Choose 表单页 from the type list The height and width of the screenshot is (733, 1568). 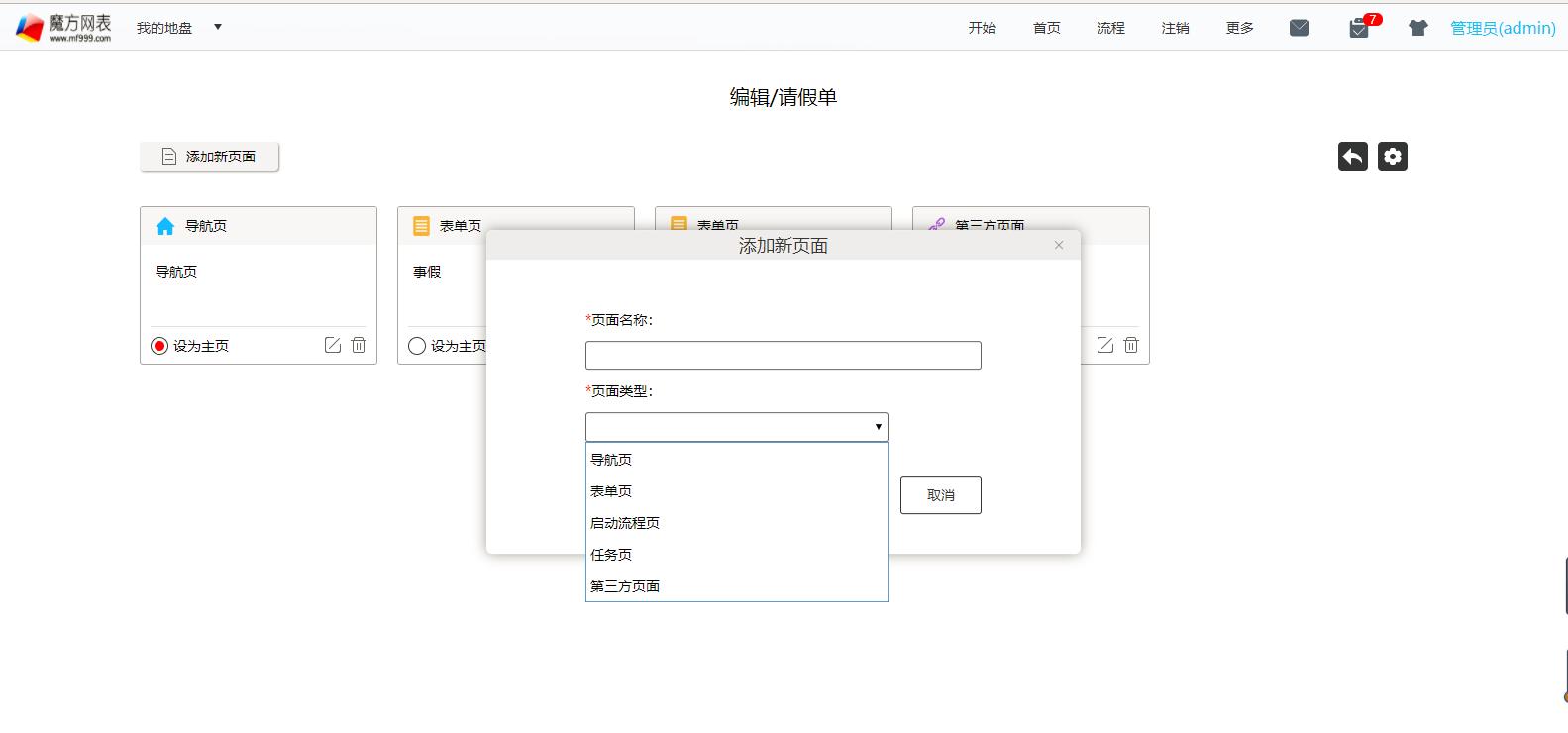click(x=737, y=491)
